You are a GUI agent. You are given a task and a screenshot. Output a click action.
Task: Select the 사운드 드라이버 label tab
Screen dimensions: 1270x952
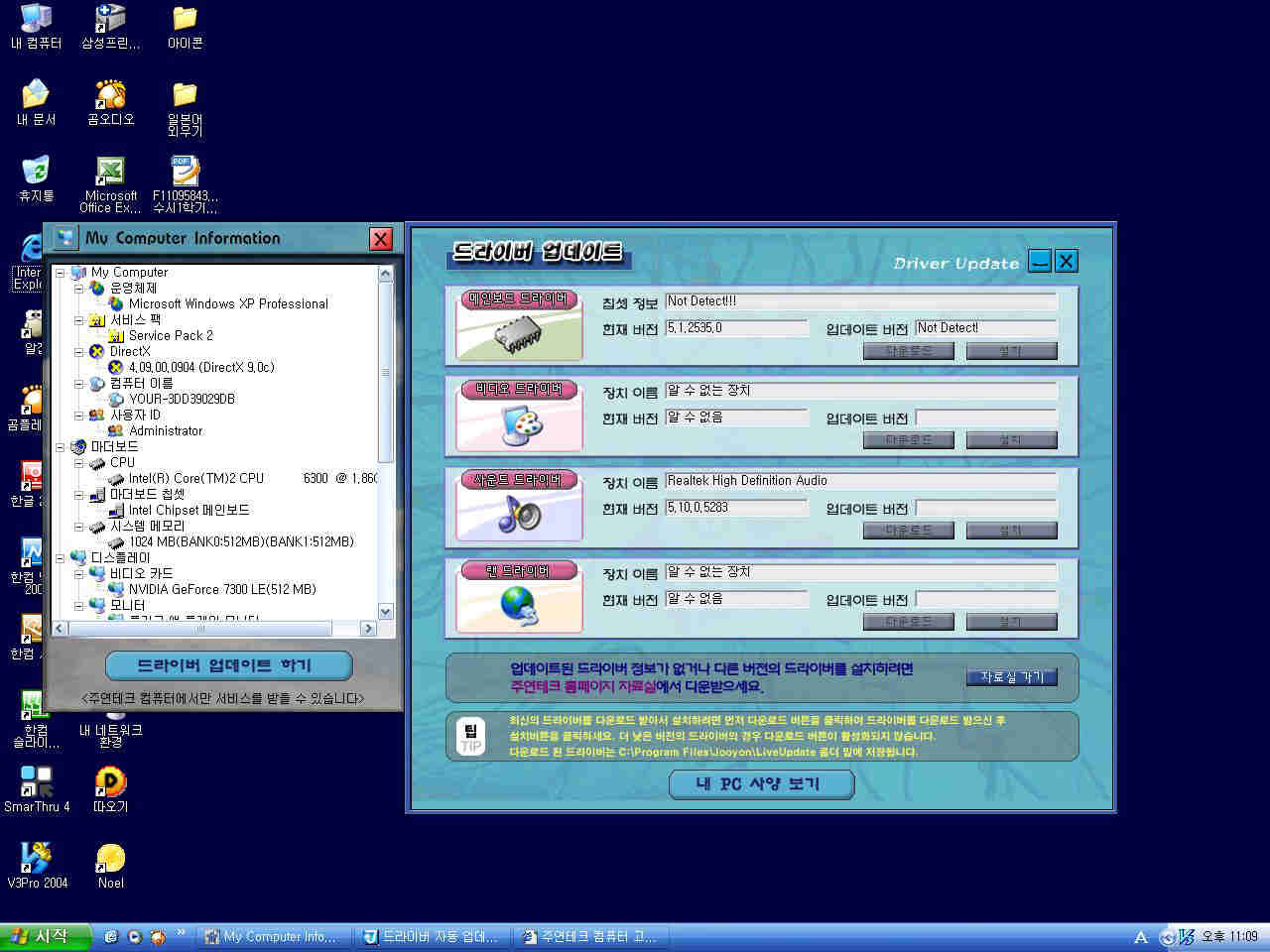518,480
